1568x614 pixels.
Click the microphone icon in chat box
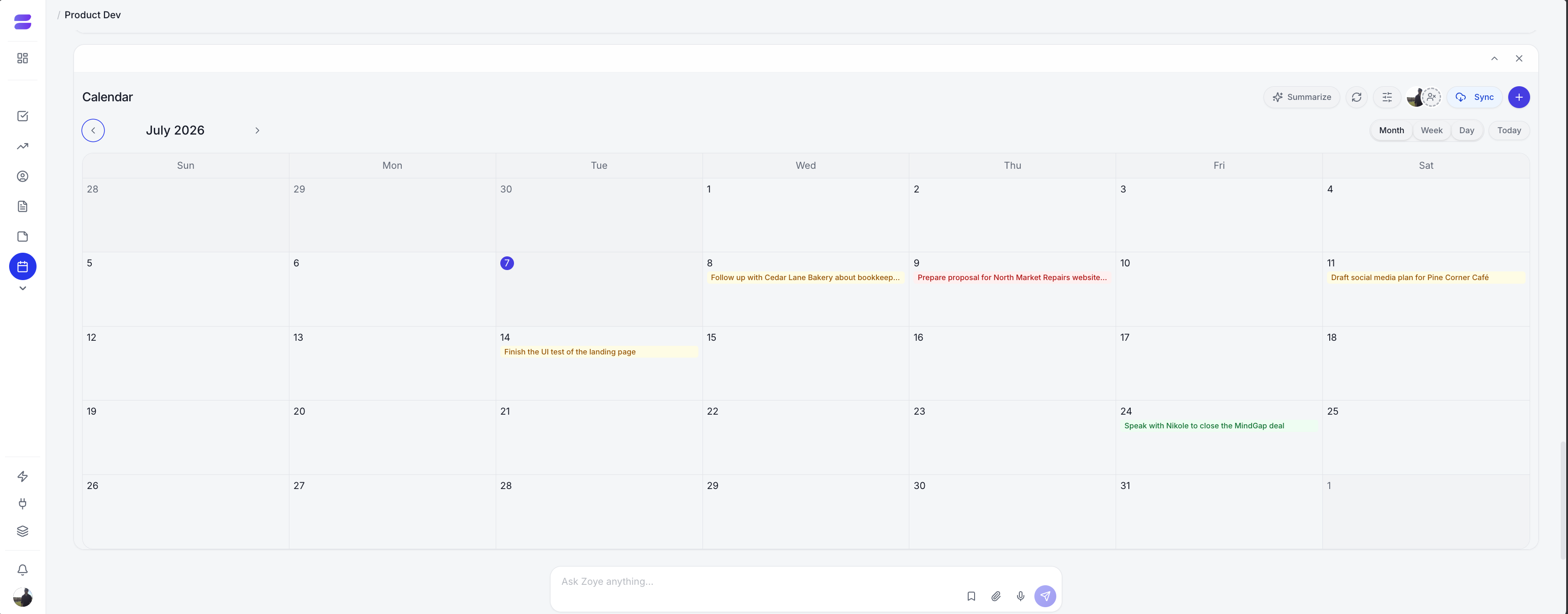1021,596
